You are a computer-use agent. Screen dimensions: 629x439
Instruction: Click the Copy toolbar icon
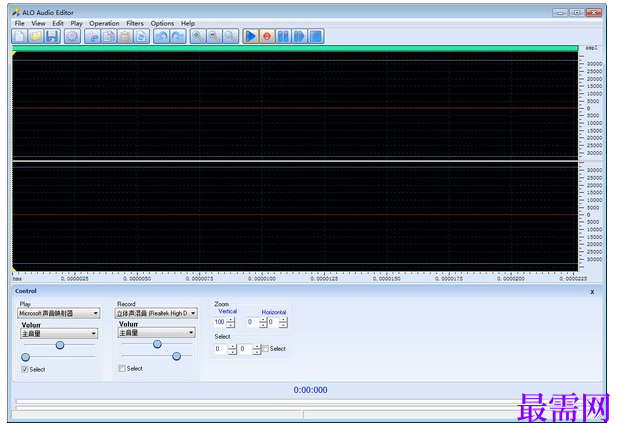coord(109,37)
